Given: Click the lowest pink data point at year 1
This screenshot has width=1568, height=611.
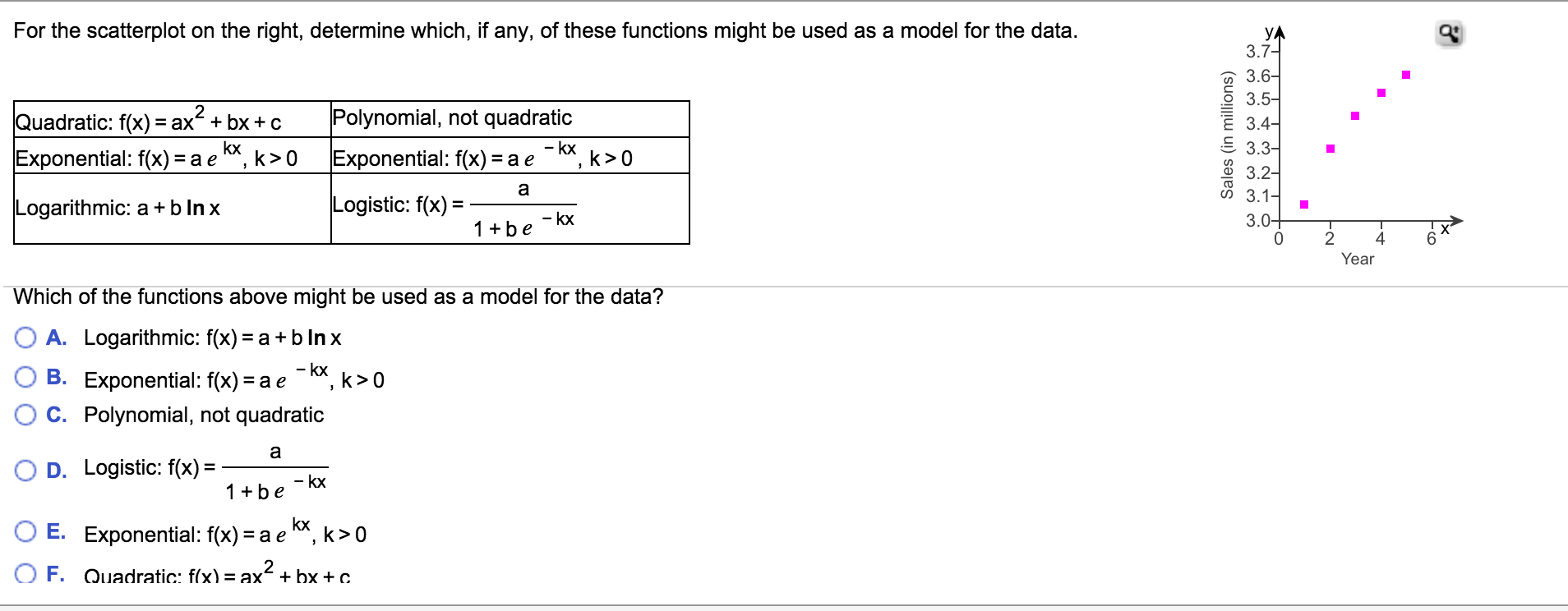Looking at the screenshot, I should pos(1304,204).
